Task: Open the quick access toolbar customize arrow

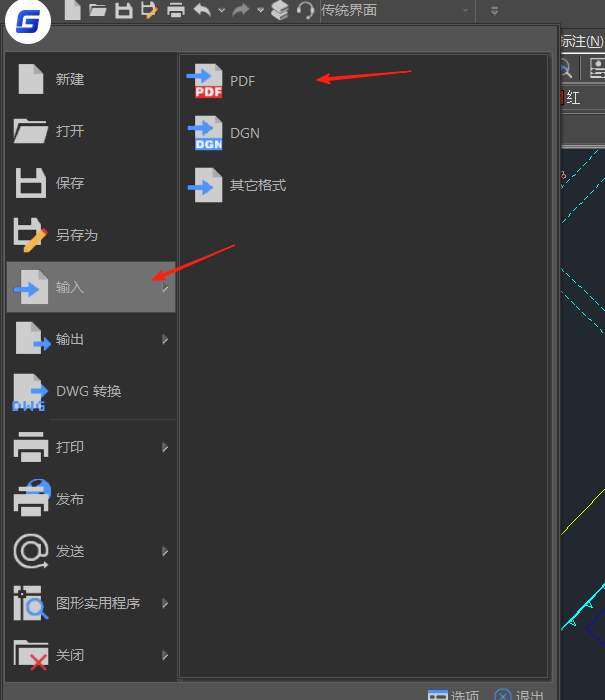Action: [x=494, y=10]
